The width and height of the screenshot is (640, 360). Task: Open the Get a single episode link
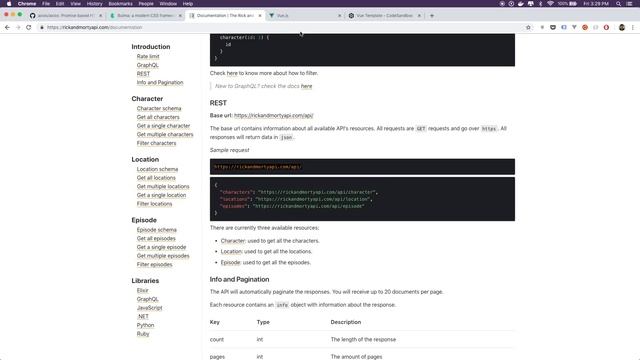tap(161, 247)
